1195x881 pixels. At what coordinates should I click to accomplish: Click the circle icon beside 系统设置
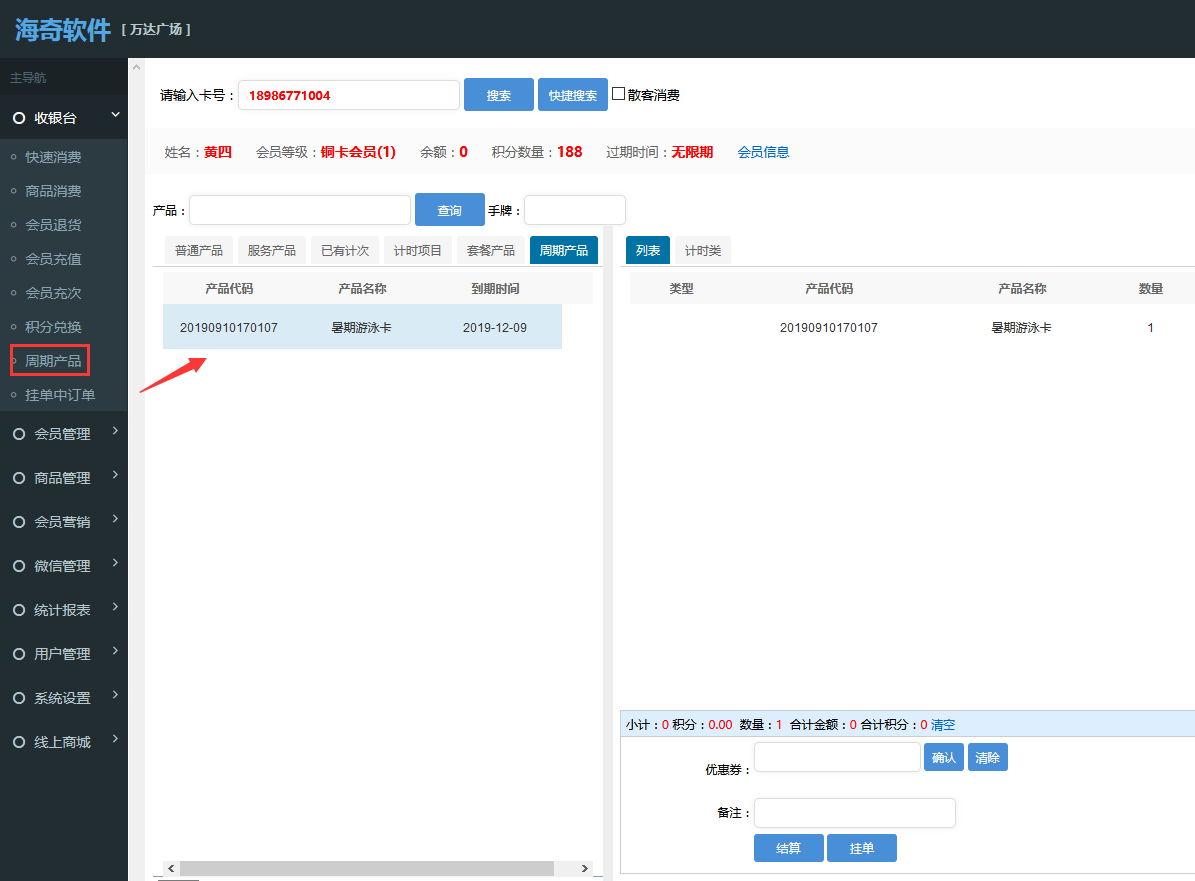pos(18,698)
